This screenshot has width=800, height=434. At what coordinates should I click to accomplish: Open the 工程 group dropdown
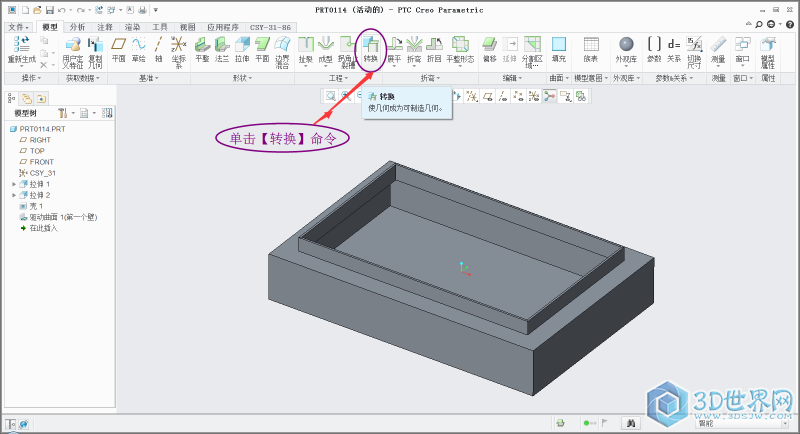(338, 78)
